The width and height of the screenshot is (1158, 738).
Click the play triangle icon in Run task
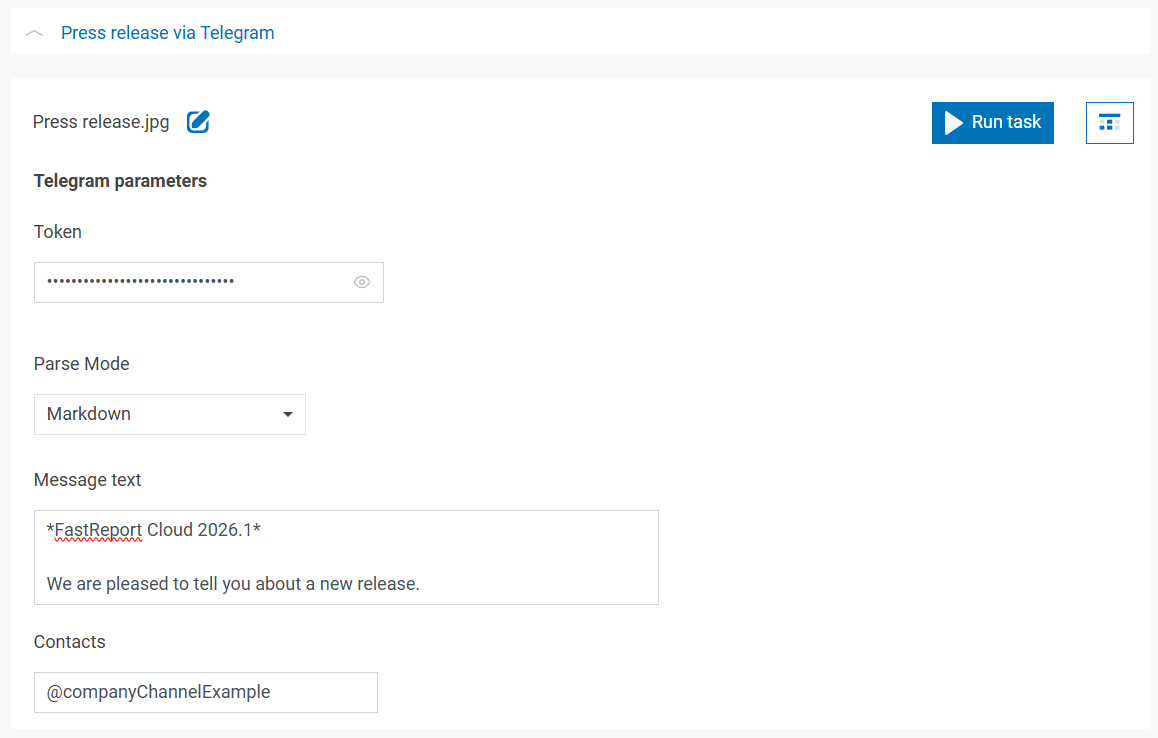pos(953,122)
